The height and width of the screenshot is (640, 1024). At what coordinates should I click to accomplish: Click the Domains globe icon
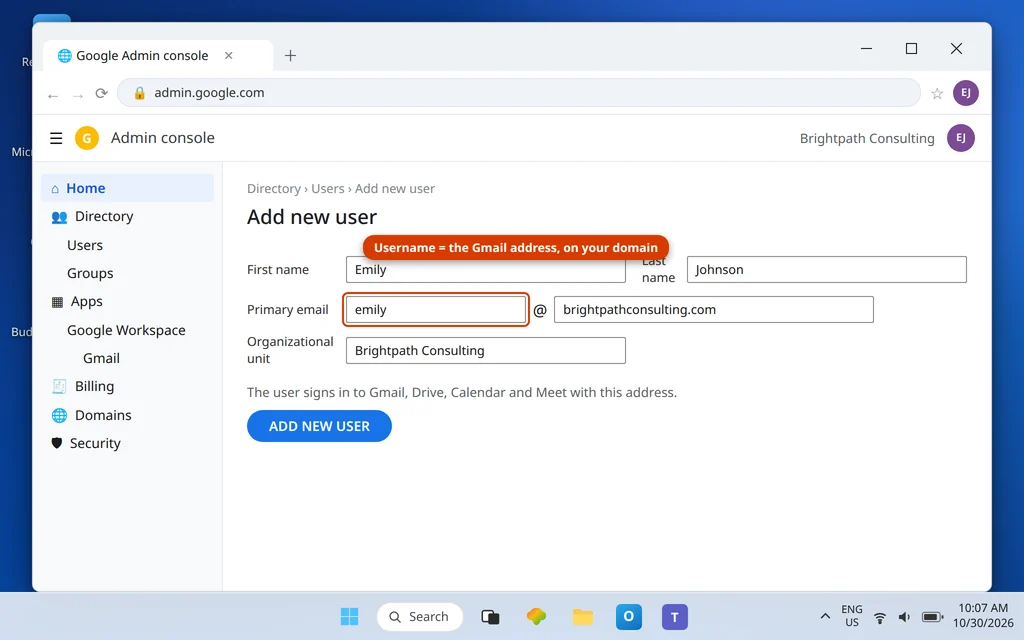[x=59, y=415]
